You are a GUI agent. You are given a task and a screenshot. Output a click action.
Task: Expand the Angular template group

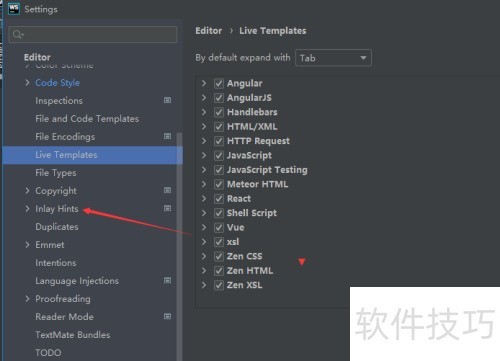pyautogui.click(x=204, y=83)
